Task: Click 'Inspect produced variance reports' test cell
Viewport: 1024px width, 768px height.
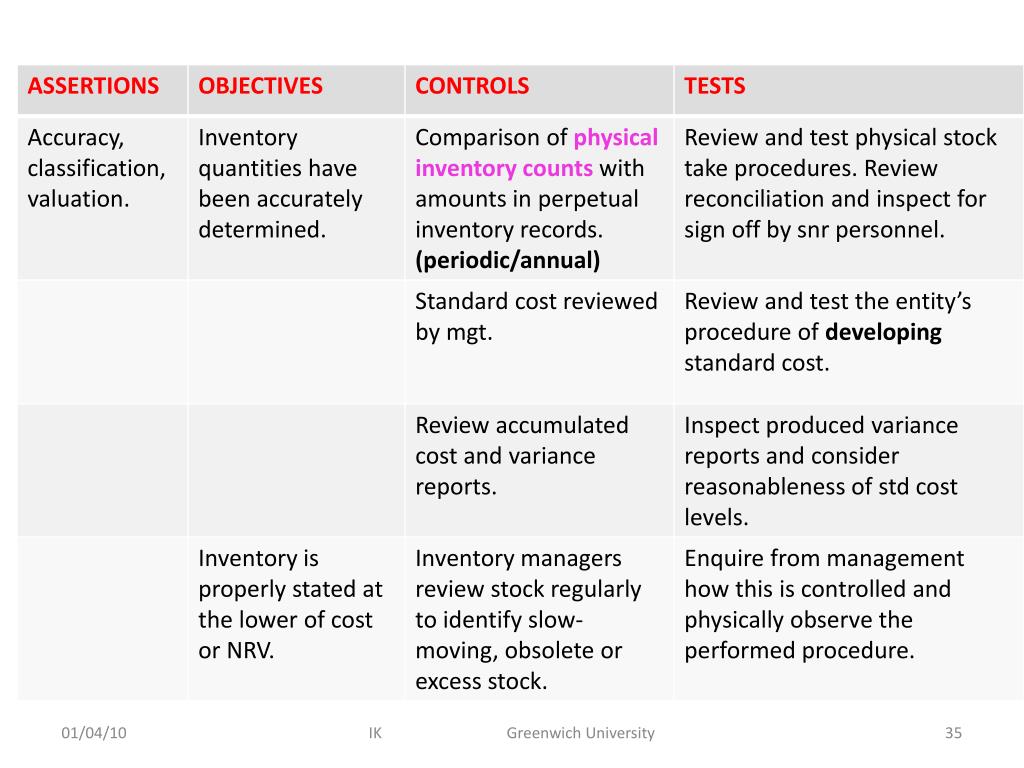Action: 848,470
